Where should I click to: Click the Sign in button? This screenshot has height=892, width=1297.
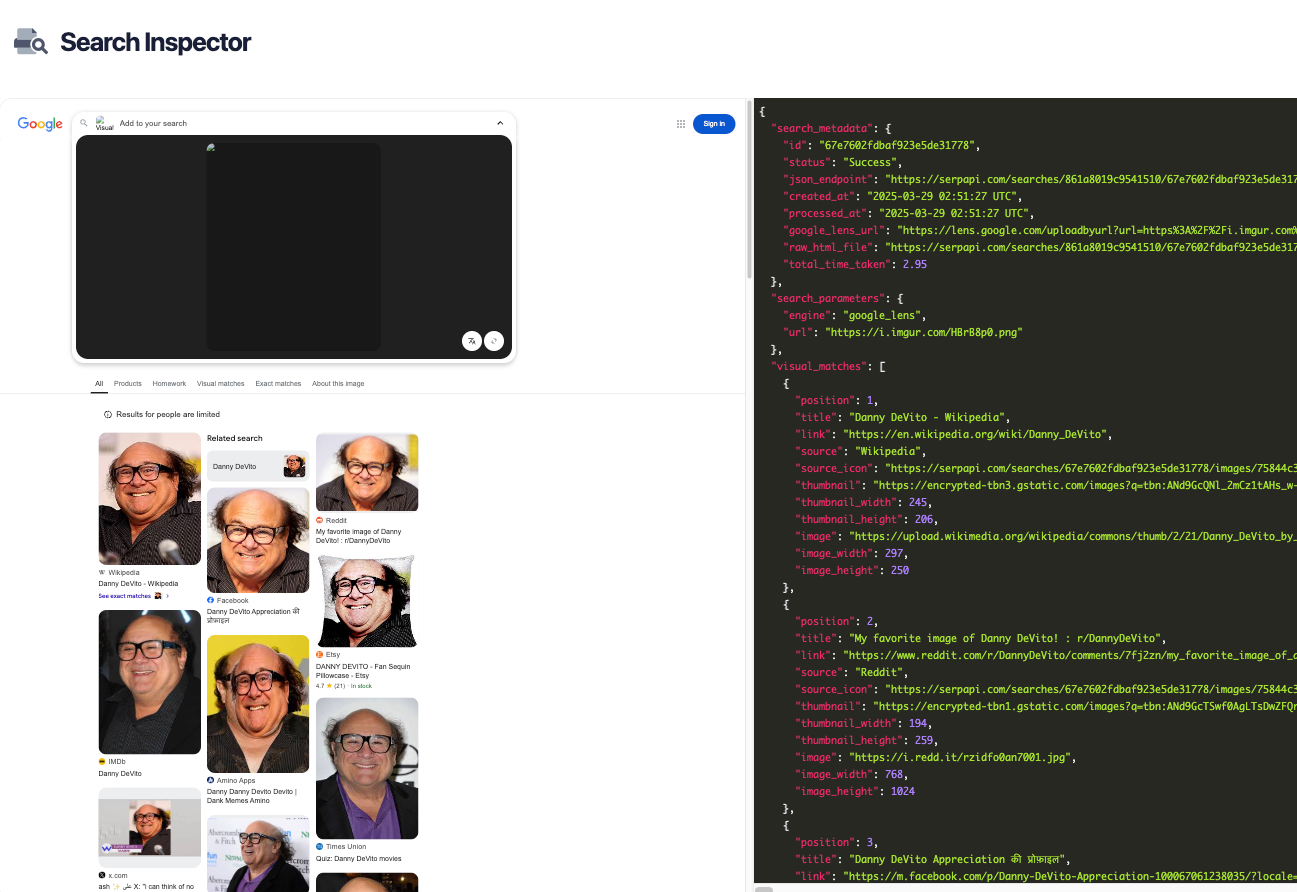pyautogui.click(x=714, y=124)
